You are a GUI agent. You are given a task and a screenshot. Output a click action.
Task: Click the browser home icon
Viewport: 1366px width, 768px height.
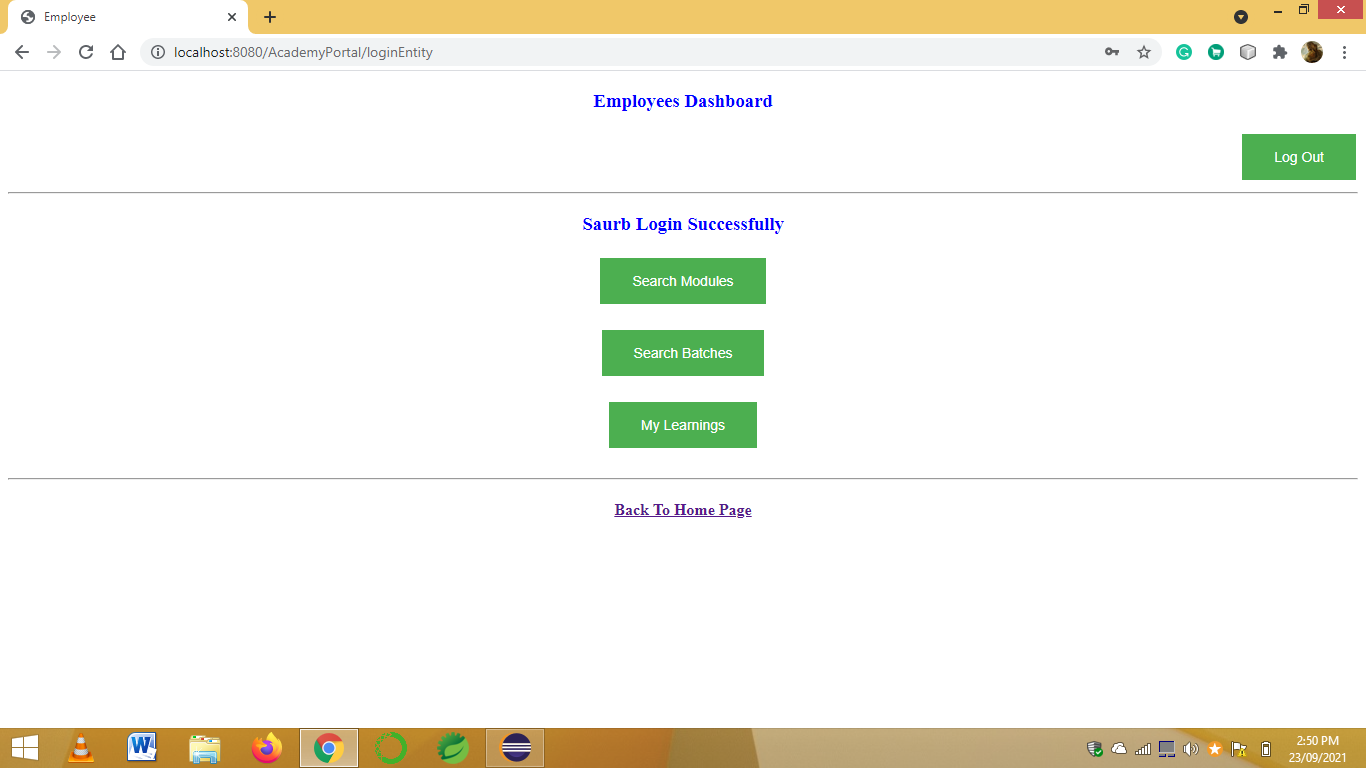click(x=118, y=52)
